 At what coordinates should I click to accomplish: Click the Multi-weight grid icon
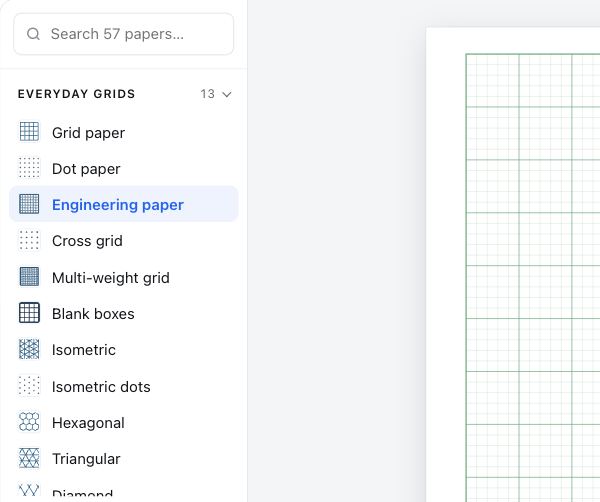click(x=29, y=277)
